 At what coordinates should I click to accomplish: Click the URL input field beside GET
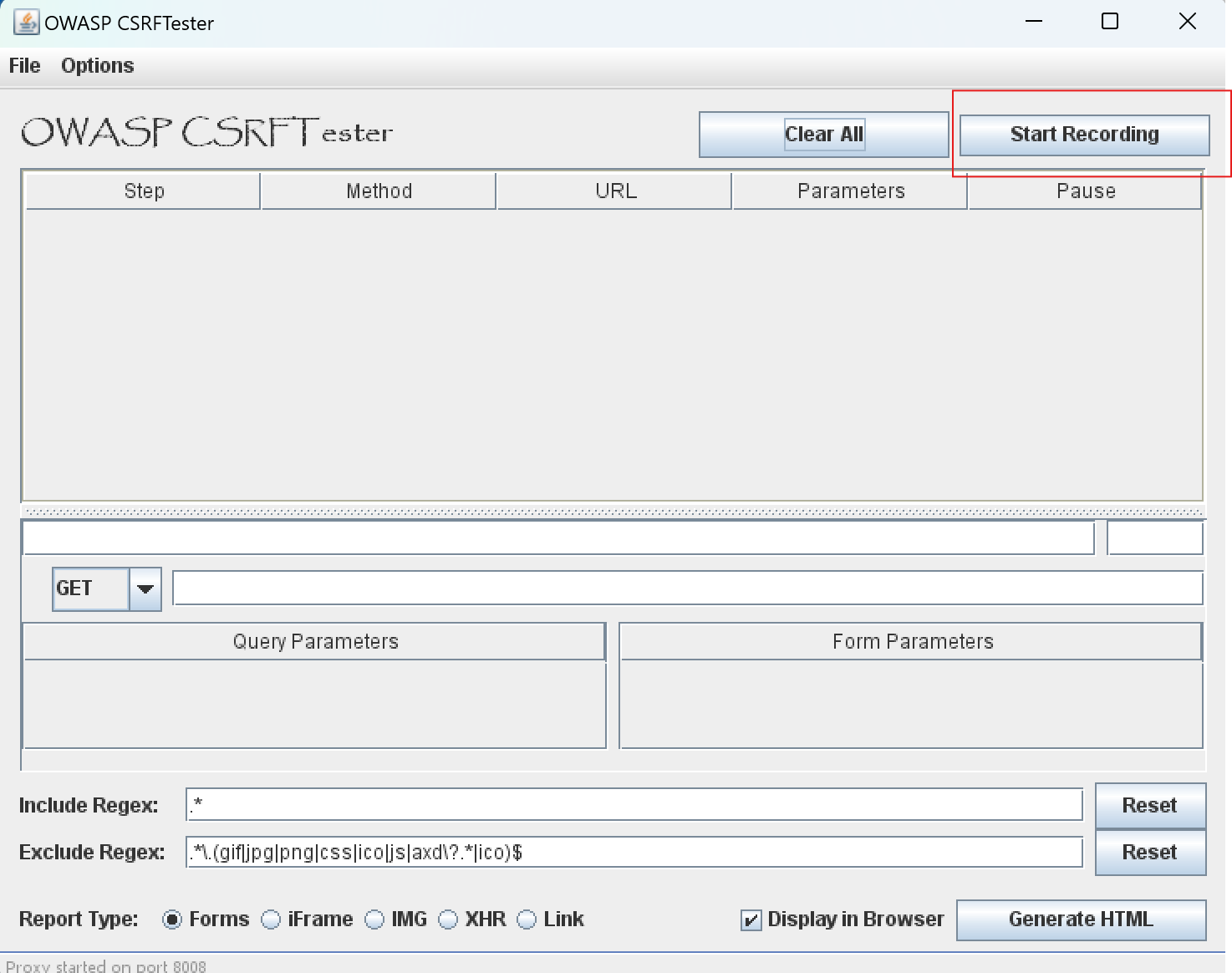(688, 588)
